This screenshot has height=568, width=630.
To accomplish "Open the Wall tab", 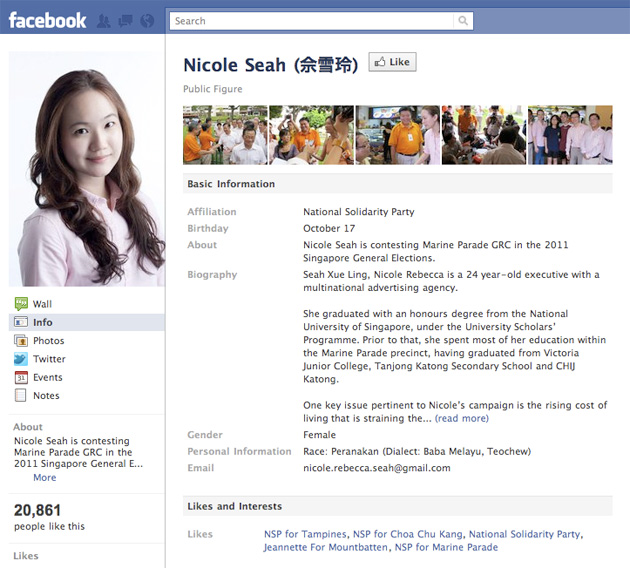I will [x=42, y=304].
